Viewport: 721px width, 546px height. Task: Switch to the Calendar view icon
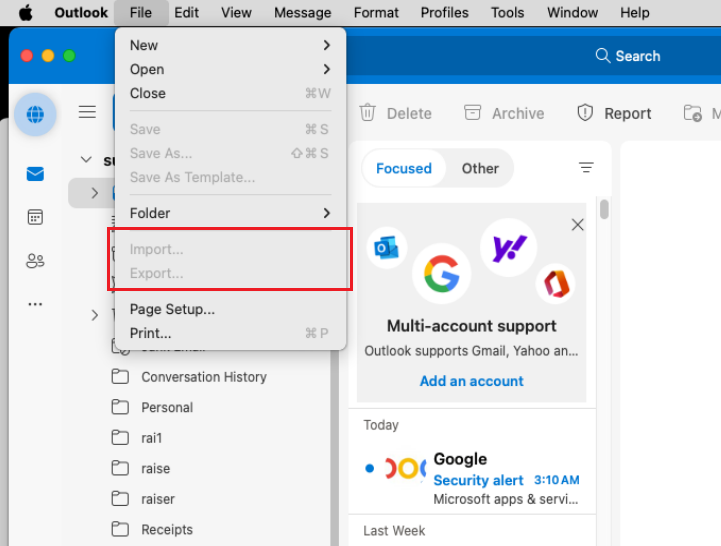point(35,217)
